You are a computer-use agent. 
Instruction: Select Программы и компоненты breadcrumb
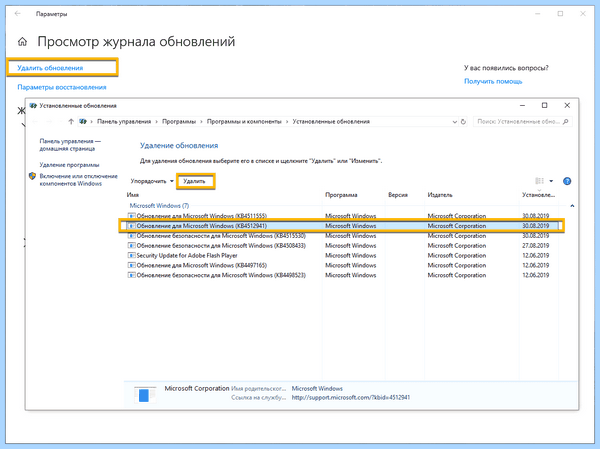click(x=244, y=122)
